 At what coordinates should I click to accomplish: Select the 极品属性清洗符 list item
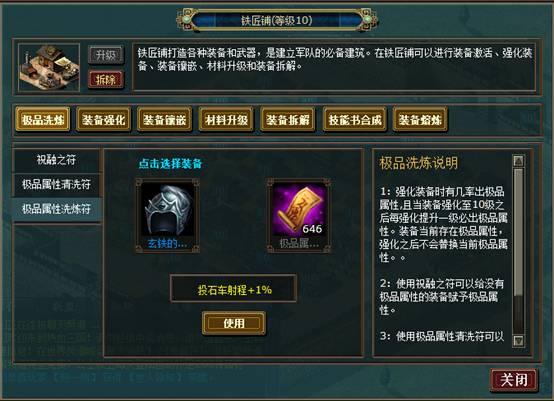click(x=57, y=184)
